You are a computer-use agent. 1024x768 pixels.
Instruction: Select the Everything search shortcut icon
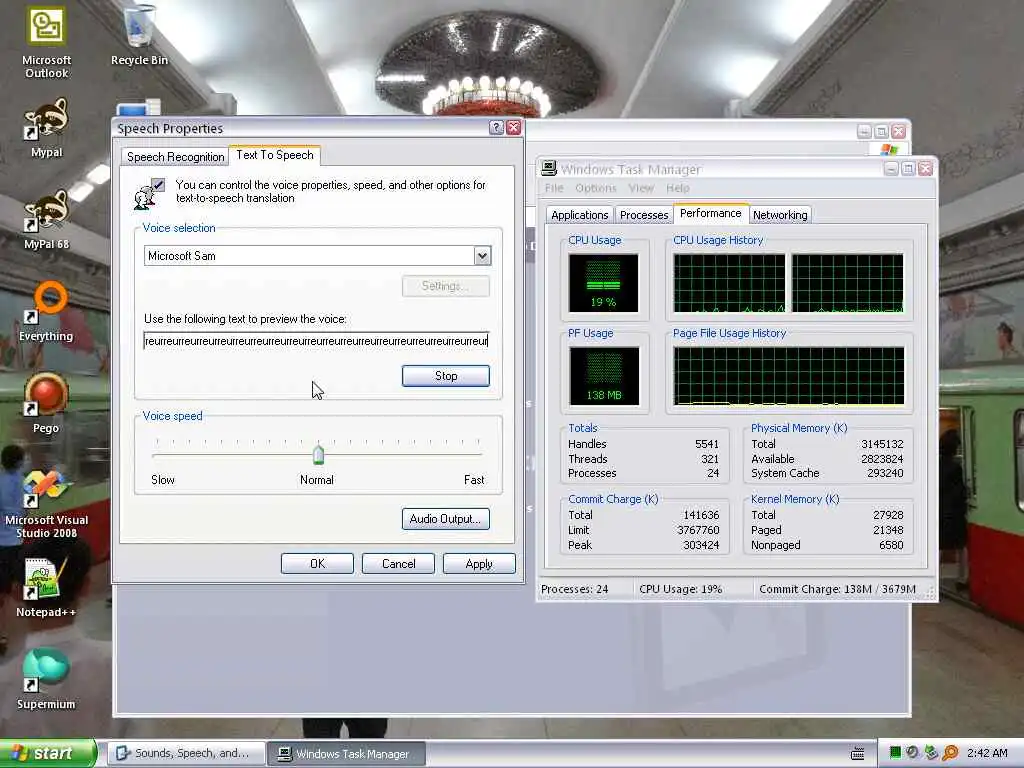46,312
